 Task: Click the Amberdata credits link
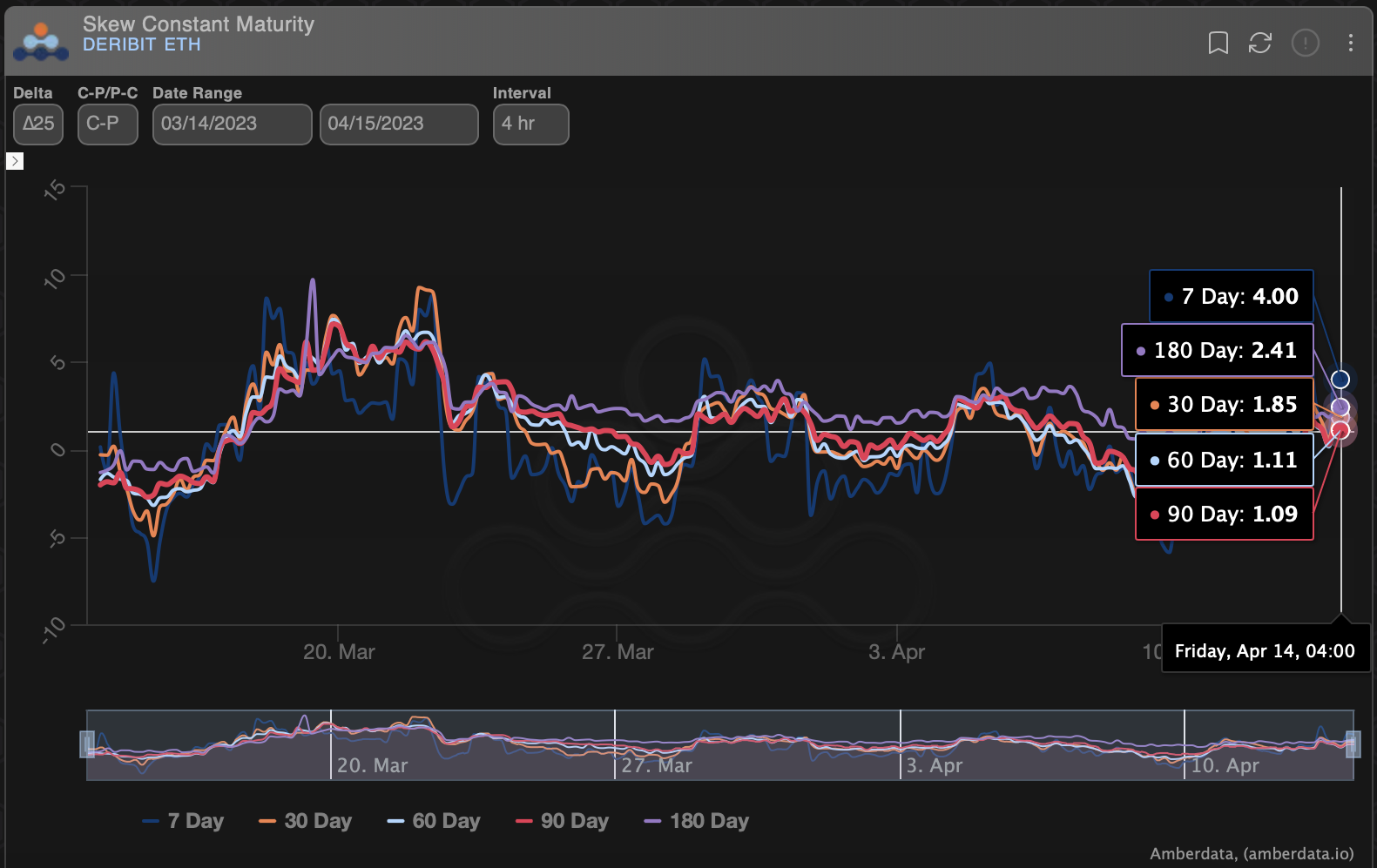click(x=1252, y=854)
